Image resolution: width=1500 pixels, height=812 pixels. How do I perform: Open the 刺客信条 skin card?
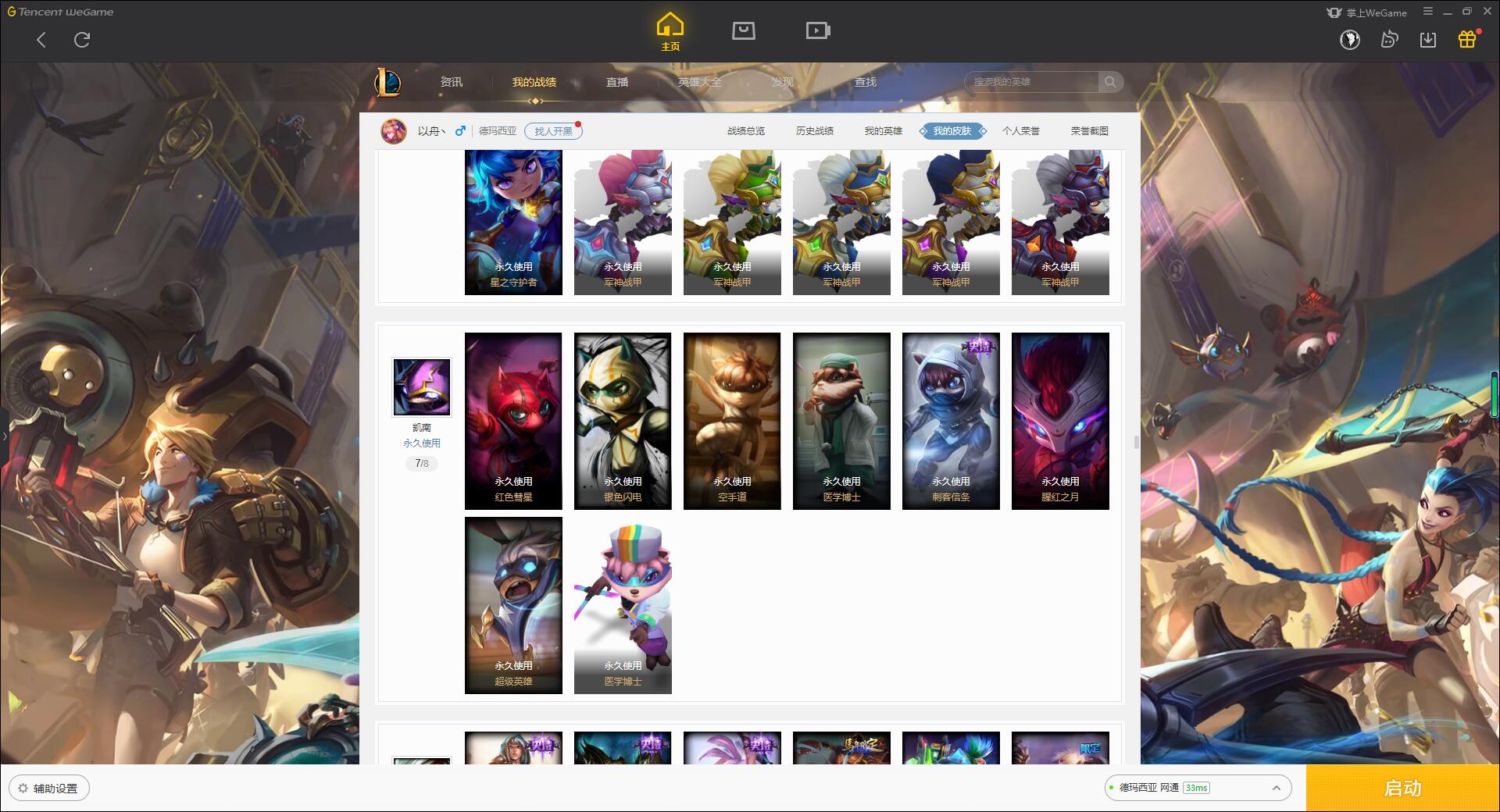click(x=951, y=422)
